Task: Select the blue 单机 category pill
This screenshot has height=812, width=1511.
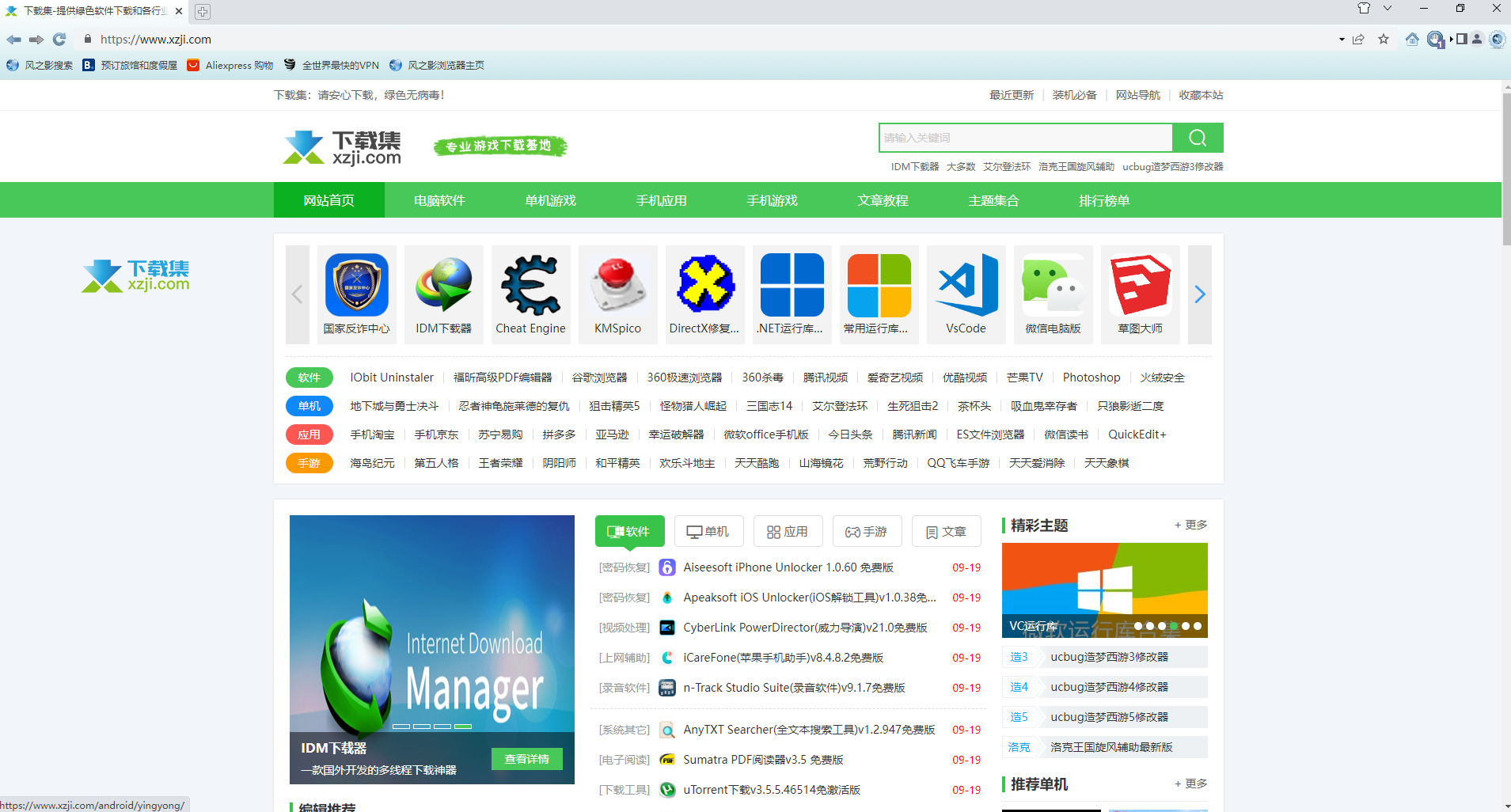Action: [x=309, y=406]
